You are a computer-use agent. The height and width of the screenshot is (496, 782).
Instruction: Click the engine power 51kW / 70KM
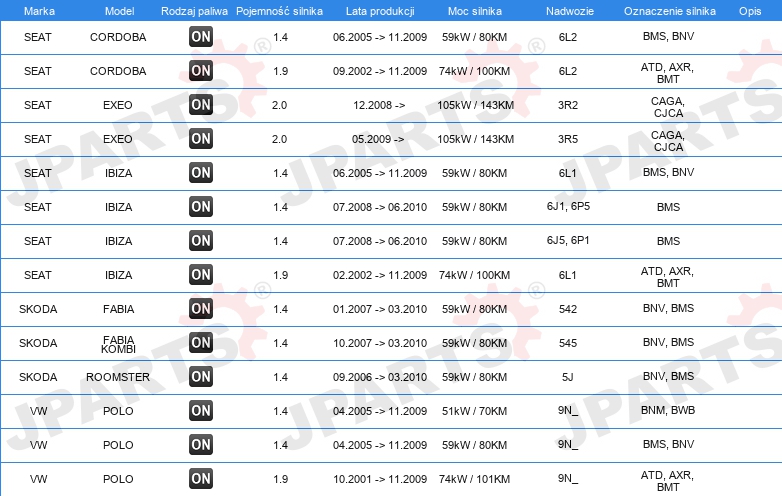pyautogui.click(x=474, y=411)
